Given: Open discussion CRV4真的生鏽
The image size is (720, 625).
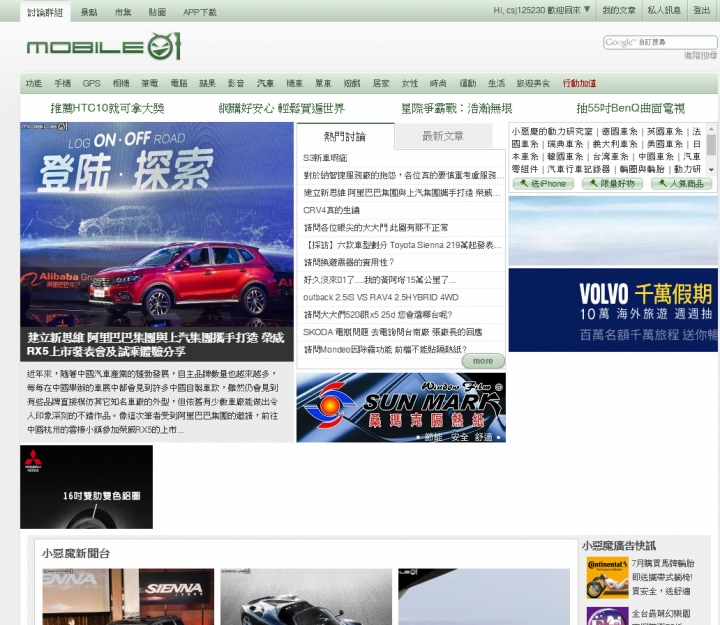Looking at the screenshot, I should 331,210.
